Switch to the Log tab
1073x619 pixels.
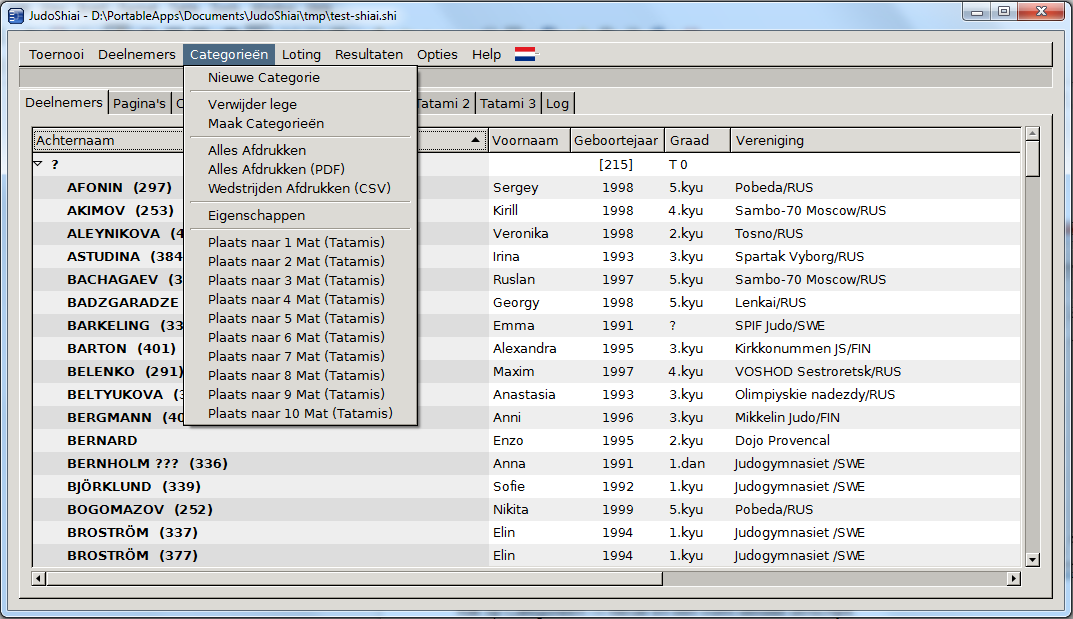557,103
